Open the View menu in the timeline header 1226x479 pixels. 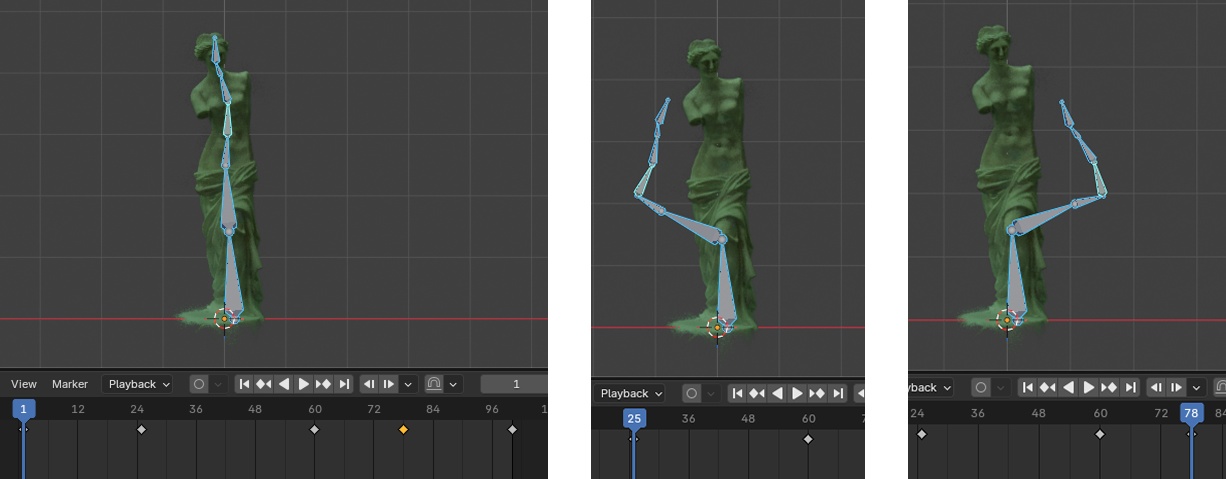click(x=24, y=384)
